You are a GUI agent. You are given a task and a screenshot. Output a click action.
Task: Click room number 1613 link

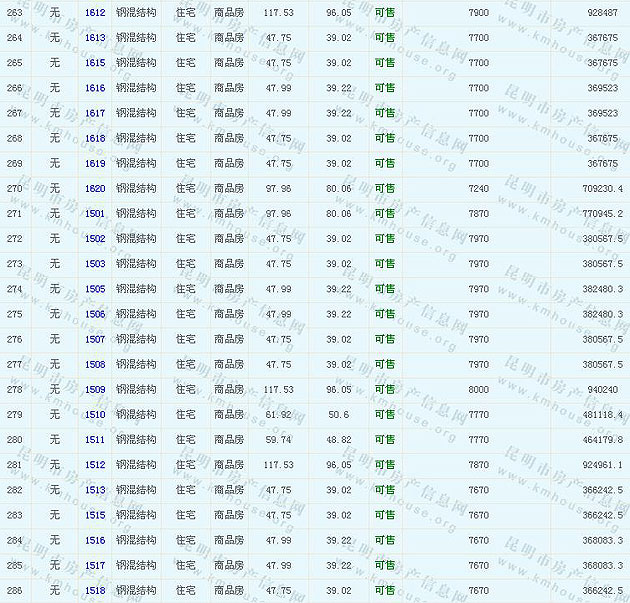95,37
